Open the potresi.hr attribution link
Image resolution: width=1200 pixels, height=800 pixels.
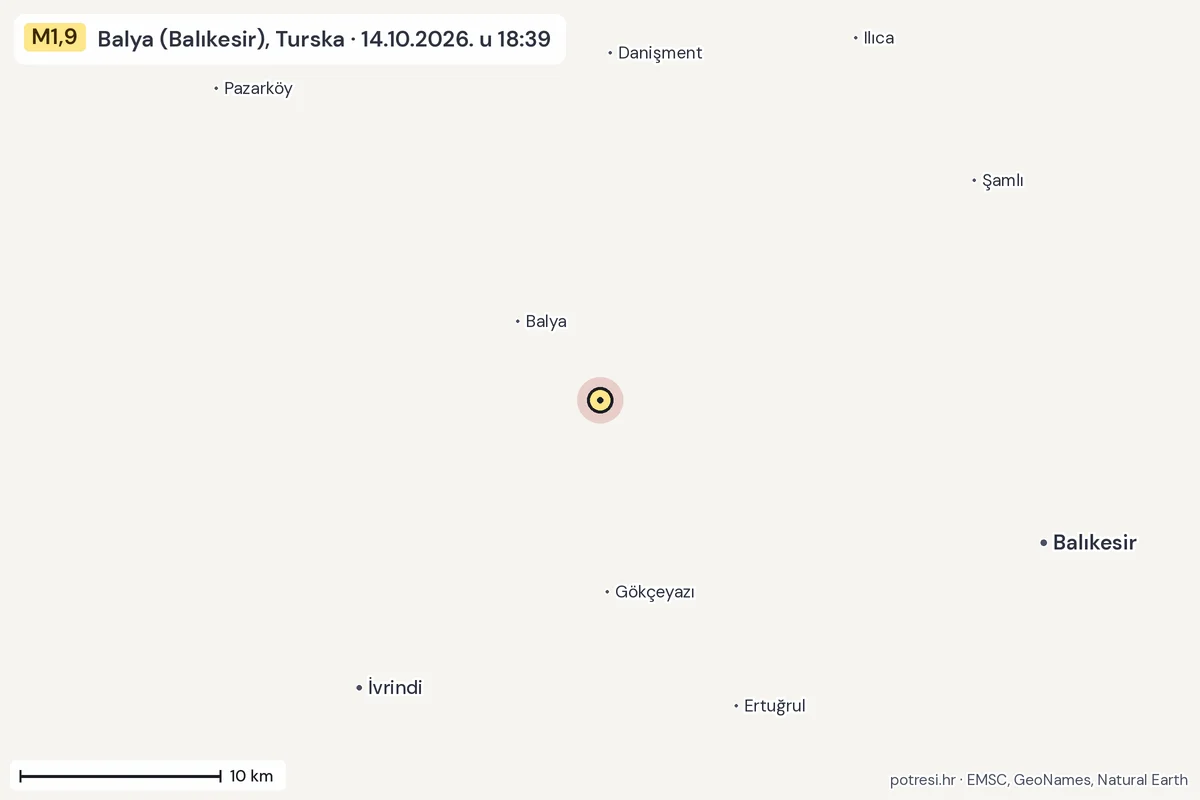923,780
